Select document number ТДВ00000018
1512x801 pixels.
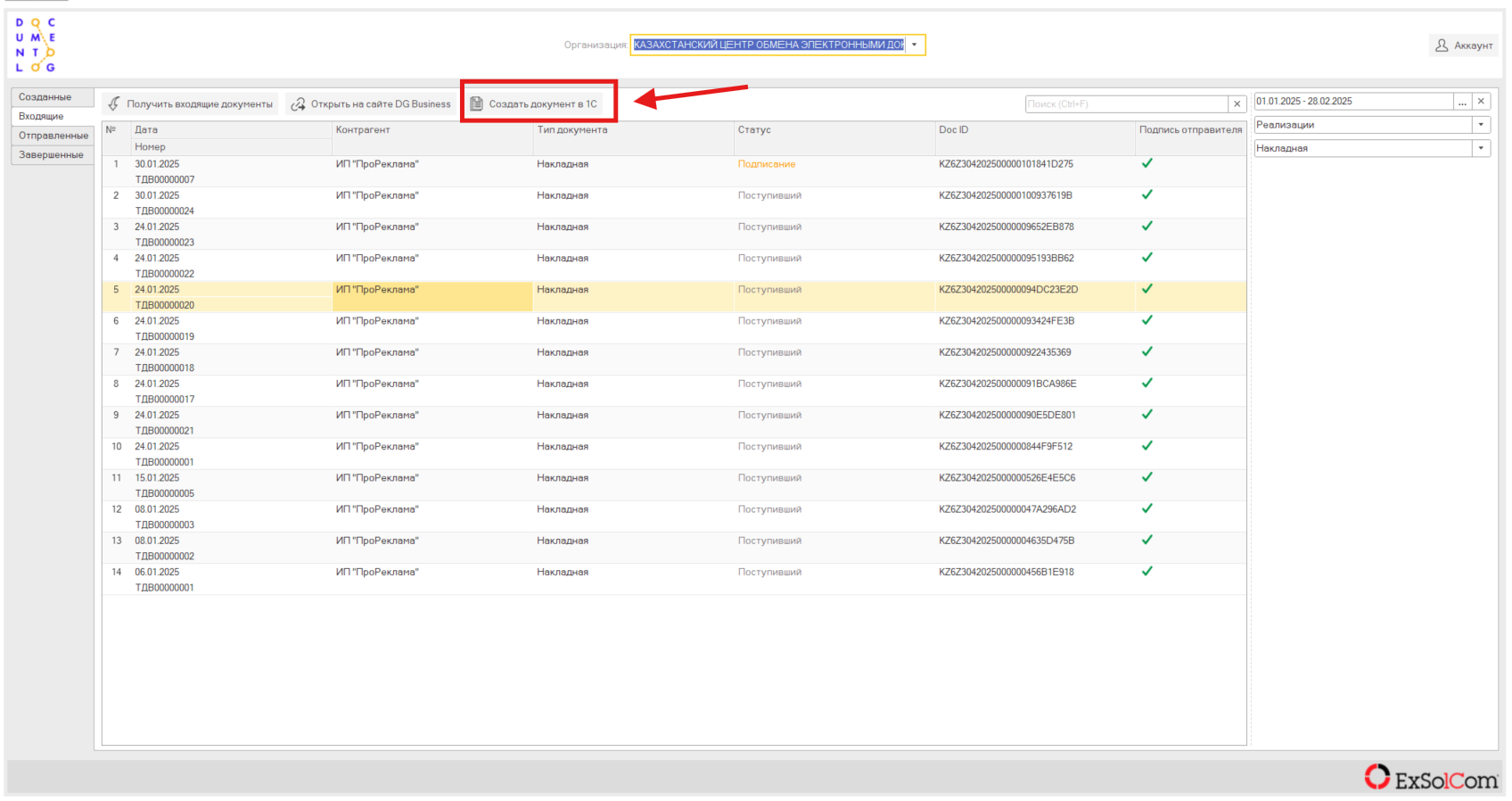pyautogui.click(x=165, y=368)
